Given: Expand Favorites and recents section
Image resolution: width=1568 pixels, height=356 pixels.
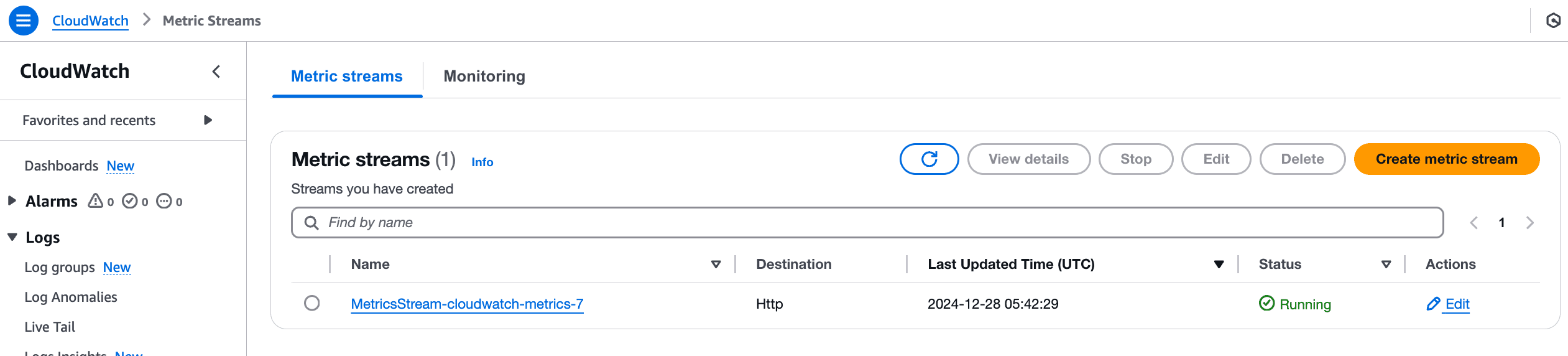Looking at the screenshot, I should tap(208, 120).
